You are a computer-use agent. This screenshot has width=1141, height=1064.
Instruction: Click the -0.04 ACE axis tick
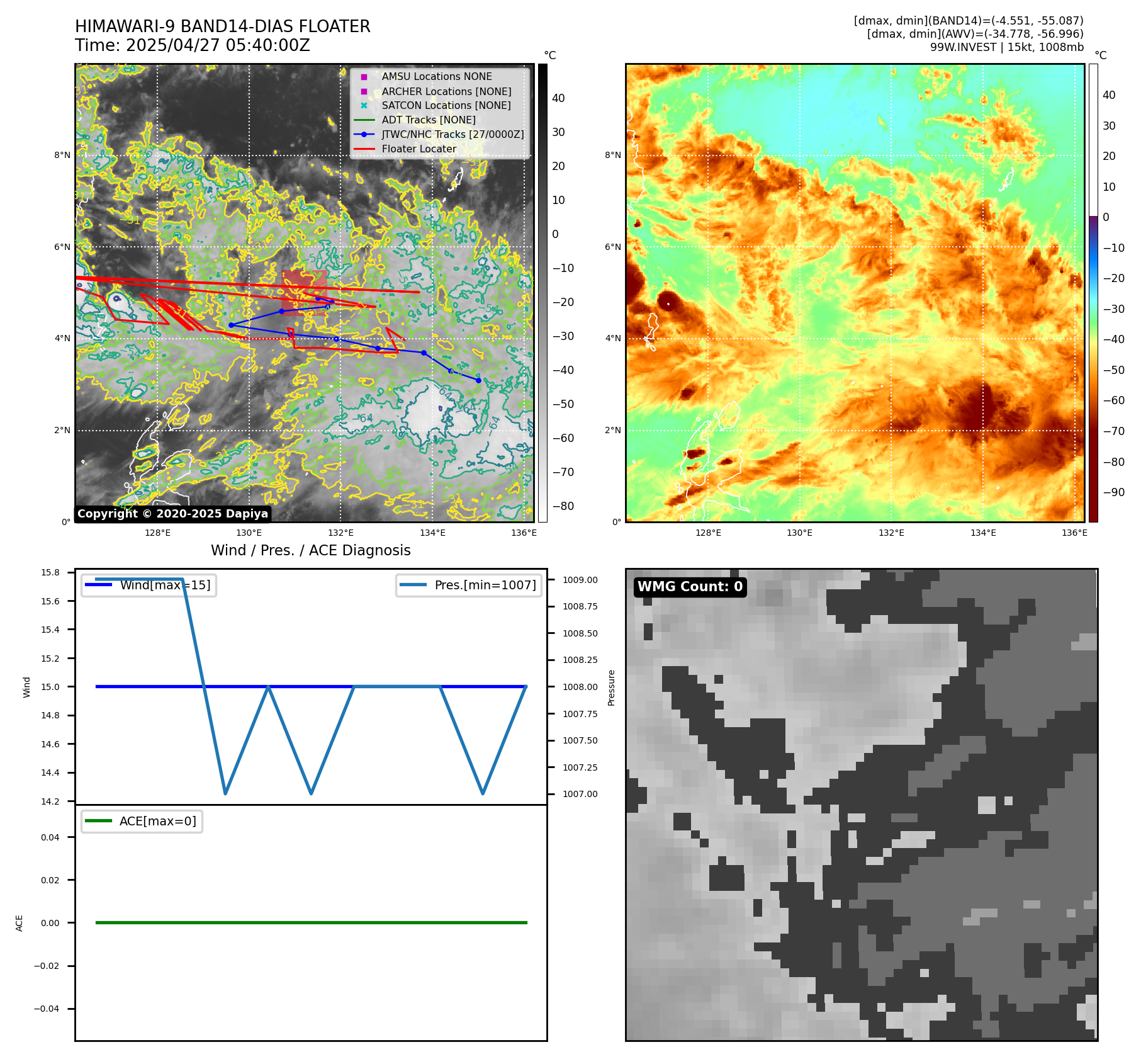coord(47,1009)
